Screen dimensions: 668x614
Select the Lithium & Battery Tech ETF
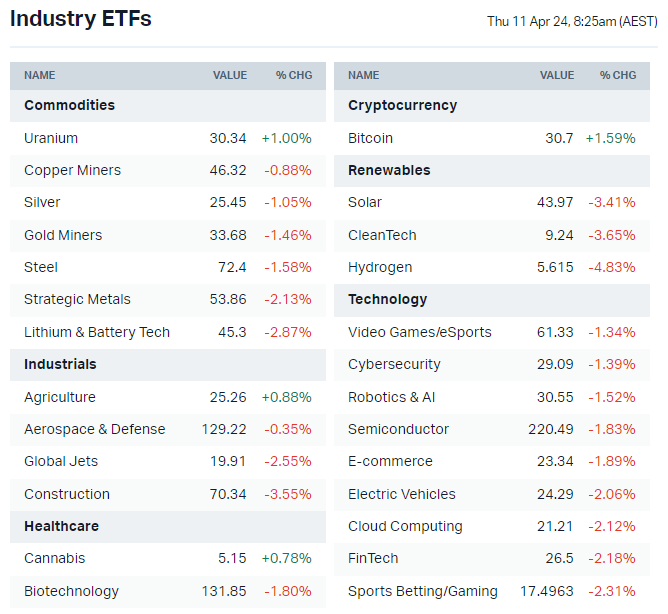[x=97, y=332]
